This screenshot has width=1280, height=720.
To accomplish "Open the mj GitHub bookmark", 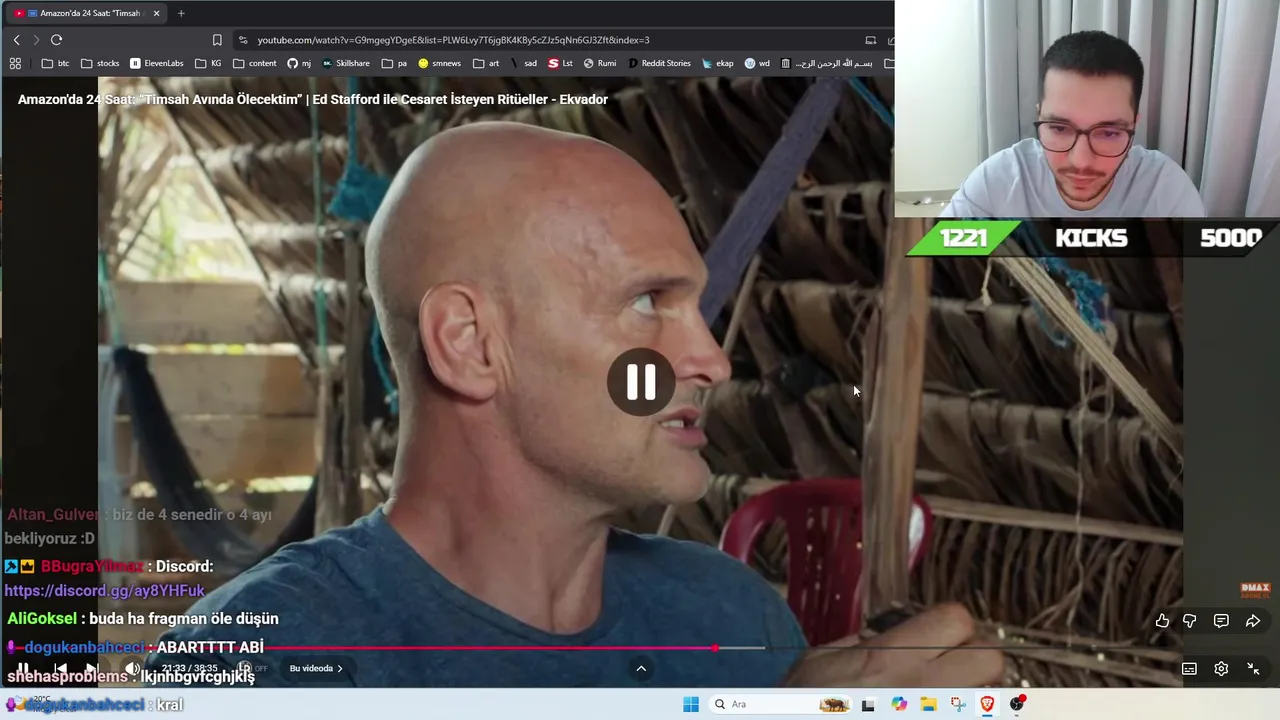I will [x=299, y=63].
